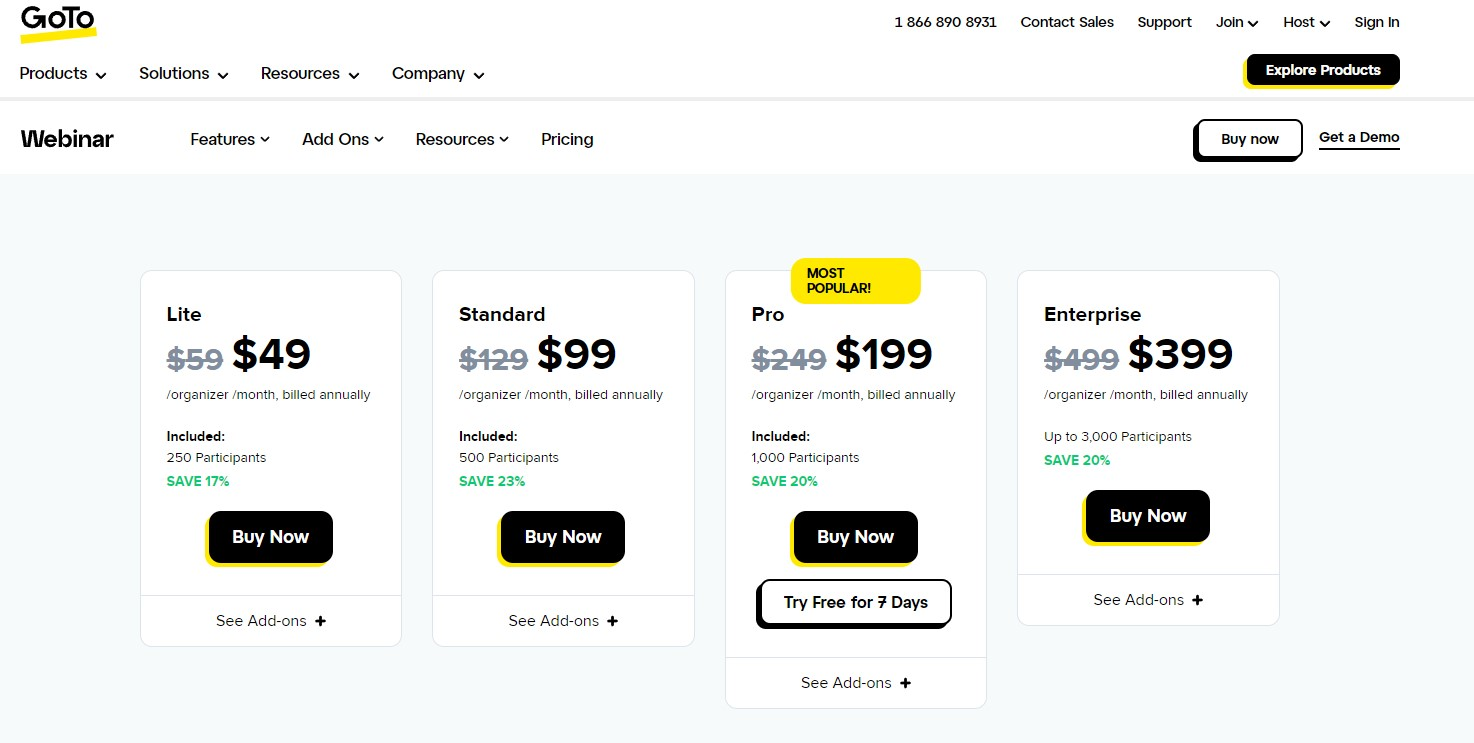Follow the Get a Demo link

point(1359,138)
